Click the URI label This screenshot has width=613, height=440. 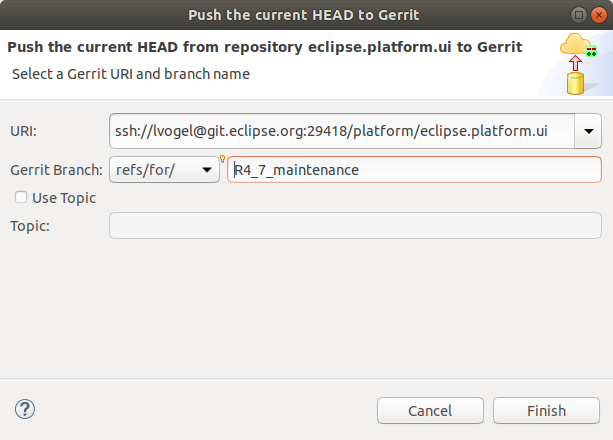click(x=23, y=131)
